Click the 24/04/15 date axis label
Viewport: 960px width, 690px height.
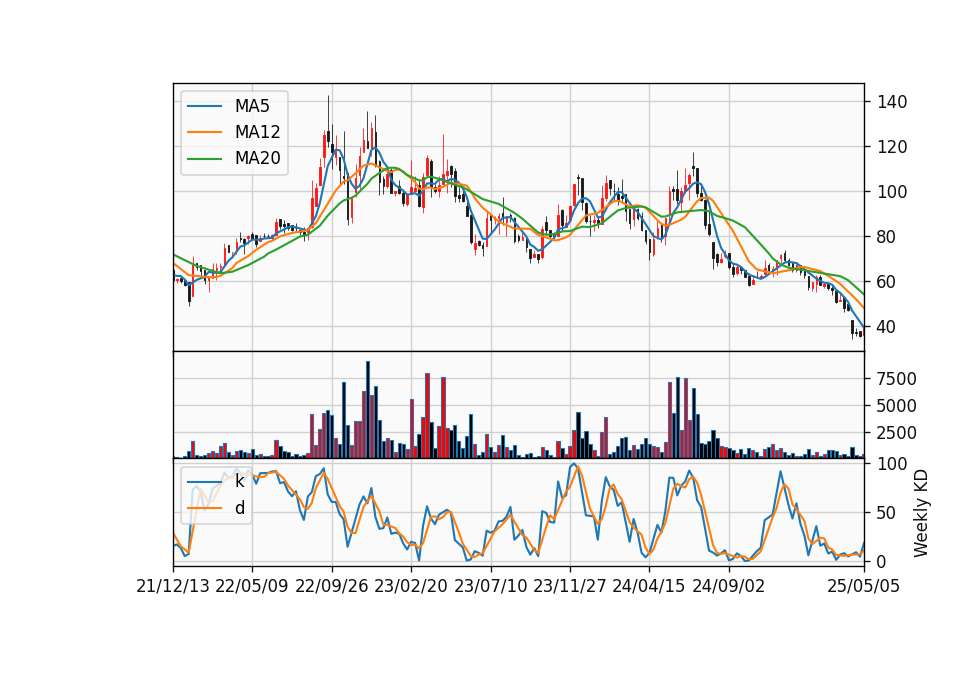[649, 587]
